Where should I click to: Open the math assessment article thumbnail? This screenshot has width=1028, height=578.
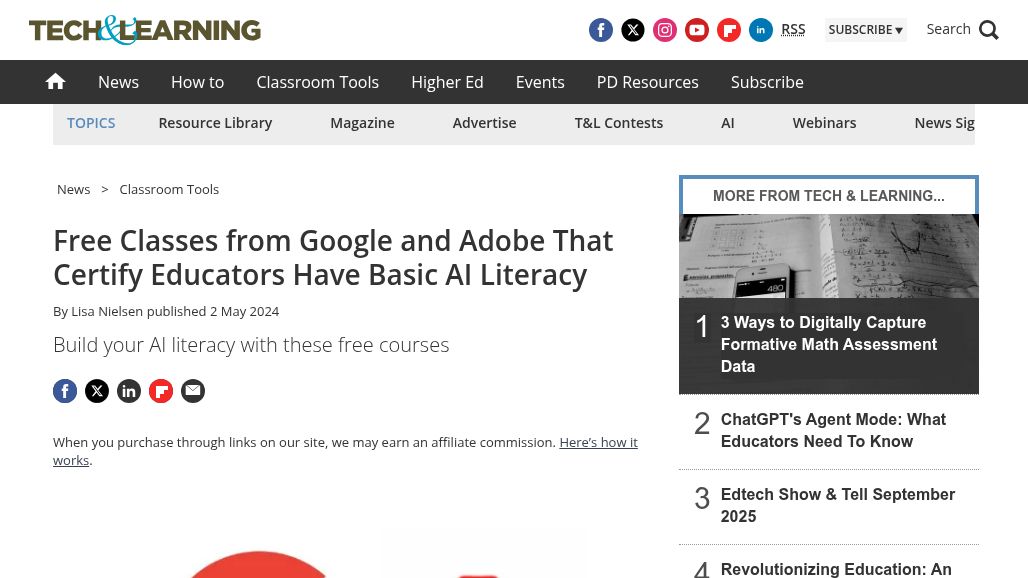pos(829,256)
